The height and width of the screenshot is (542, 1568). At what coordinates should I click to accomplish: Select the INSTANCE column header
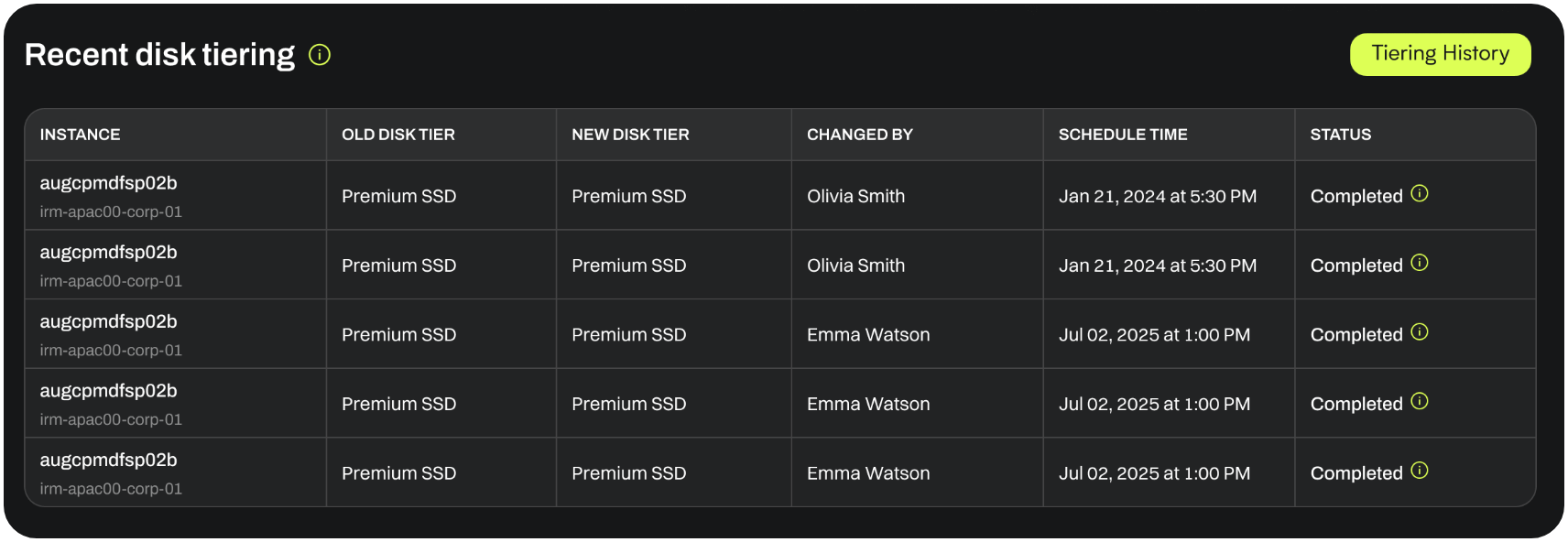pos(80,135)
